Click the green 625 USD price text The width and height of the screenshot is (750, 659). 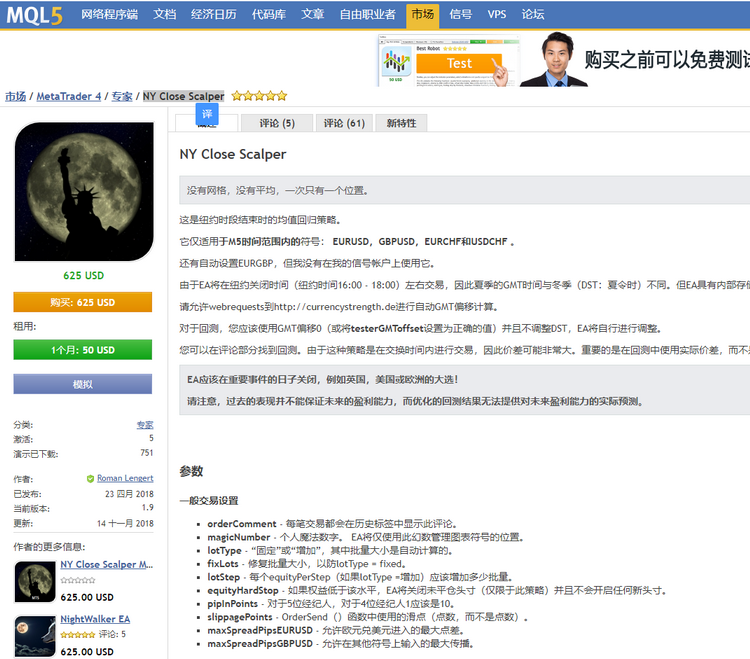coord(84,275)
